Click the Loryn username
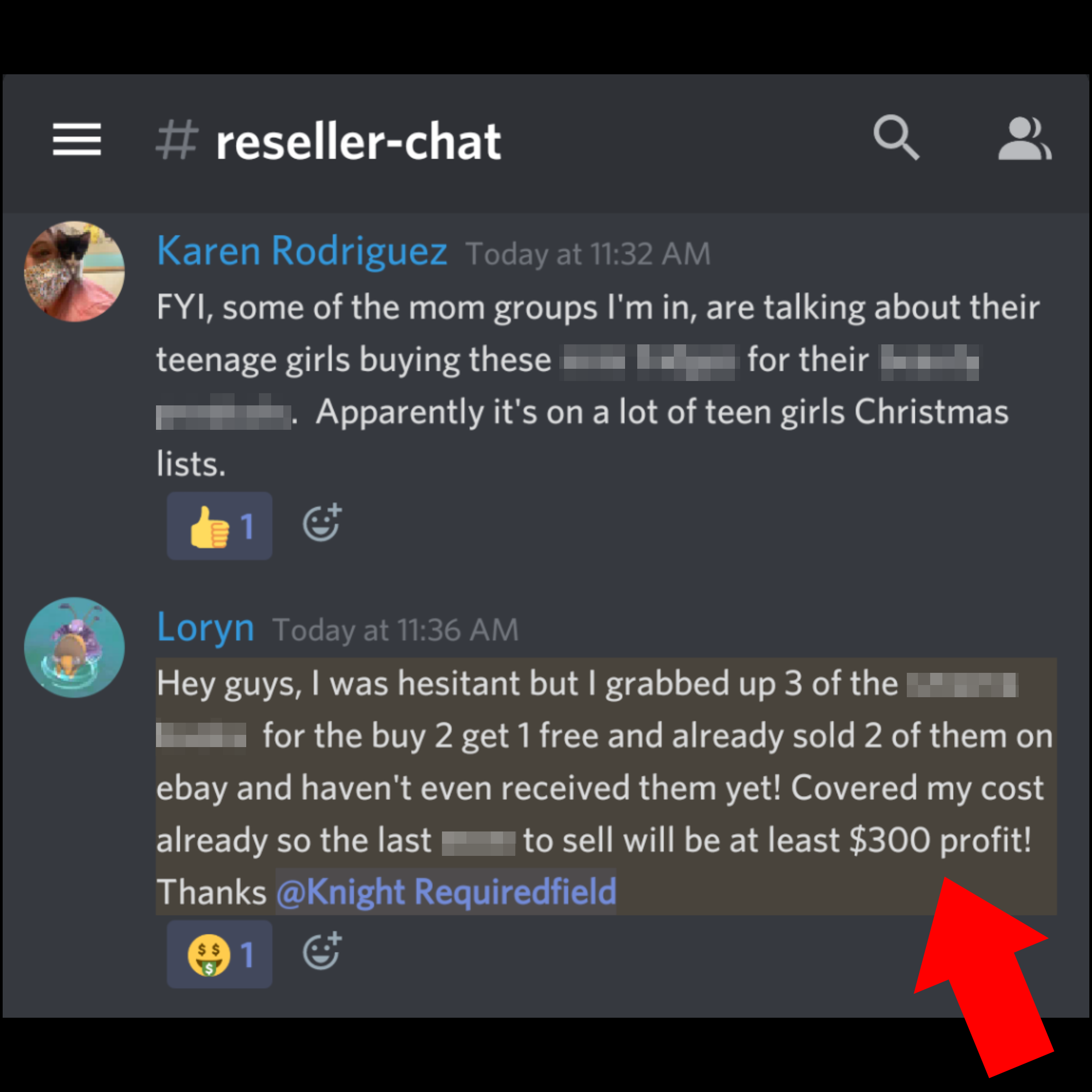 point(206,627)
